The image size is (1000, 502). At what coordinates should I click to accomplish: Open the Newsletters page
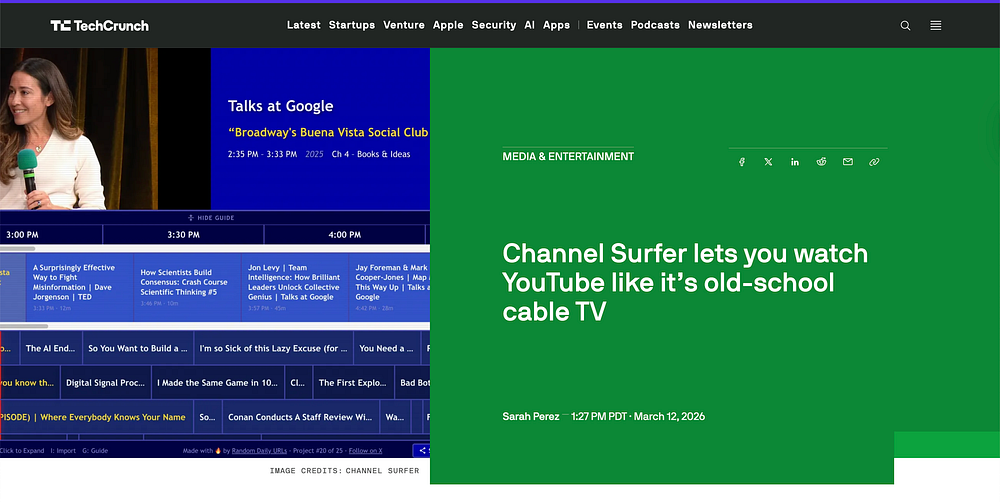click(720, 25)
